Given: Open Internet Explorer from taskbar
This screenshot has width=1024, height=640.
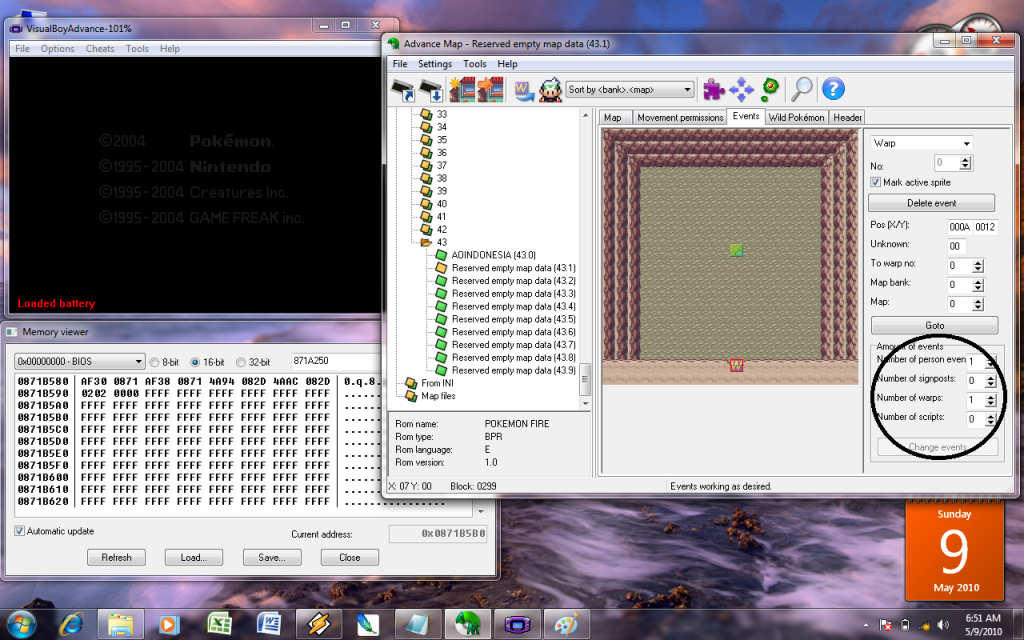Looking at the screenshot, I should click(71, 624).
